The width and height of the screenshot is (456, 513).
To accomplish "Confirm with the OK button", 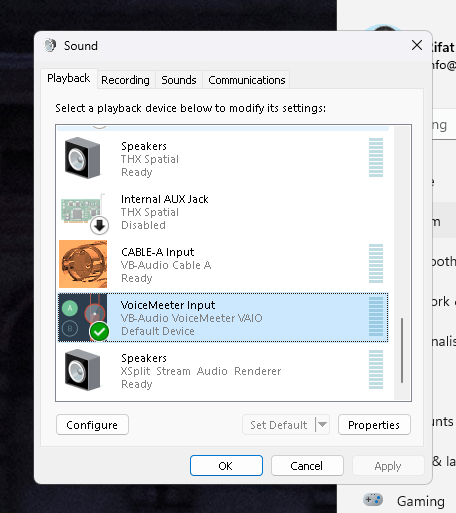I will click(226, 466).
